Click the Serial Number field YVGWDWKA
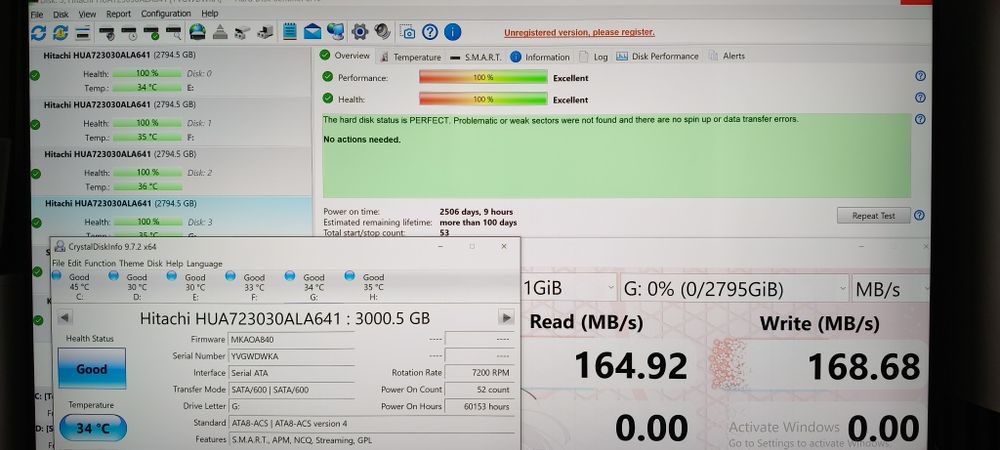 291,356
